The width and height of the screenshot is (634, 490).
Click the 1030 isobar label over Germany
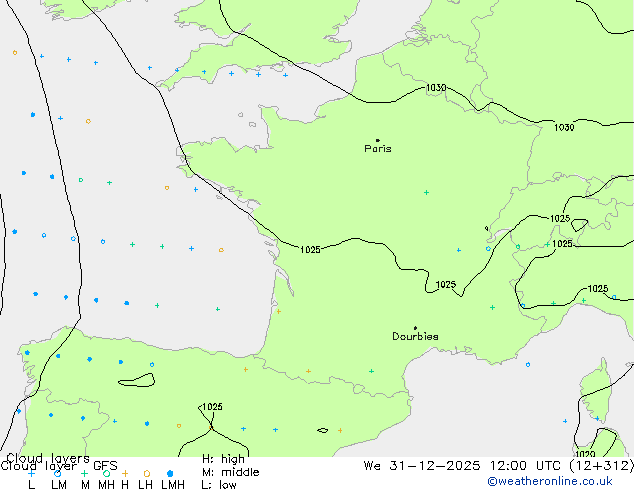pos(564,128)
